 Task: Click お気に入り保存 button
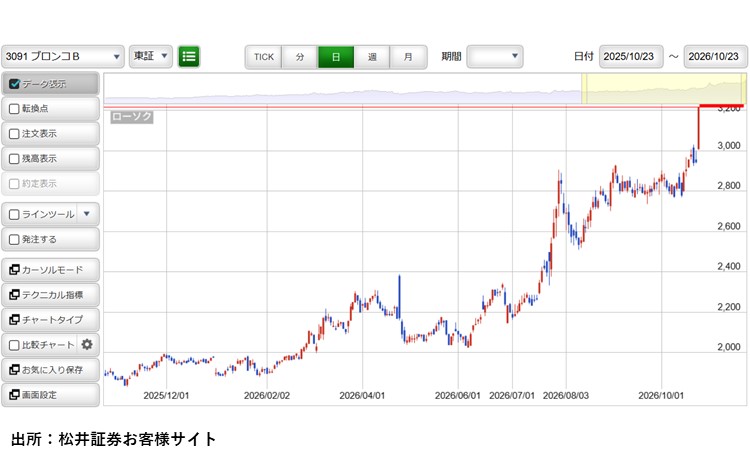tap(51, 369)
